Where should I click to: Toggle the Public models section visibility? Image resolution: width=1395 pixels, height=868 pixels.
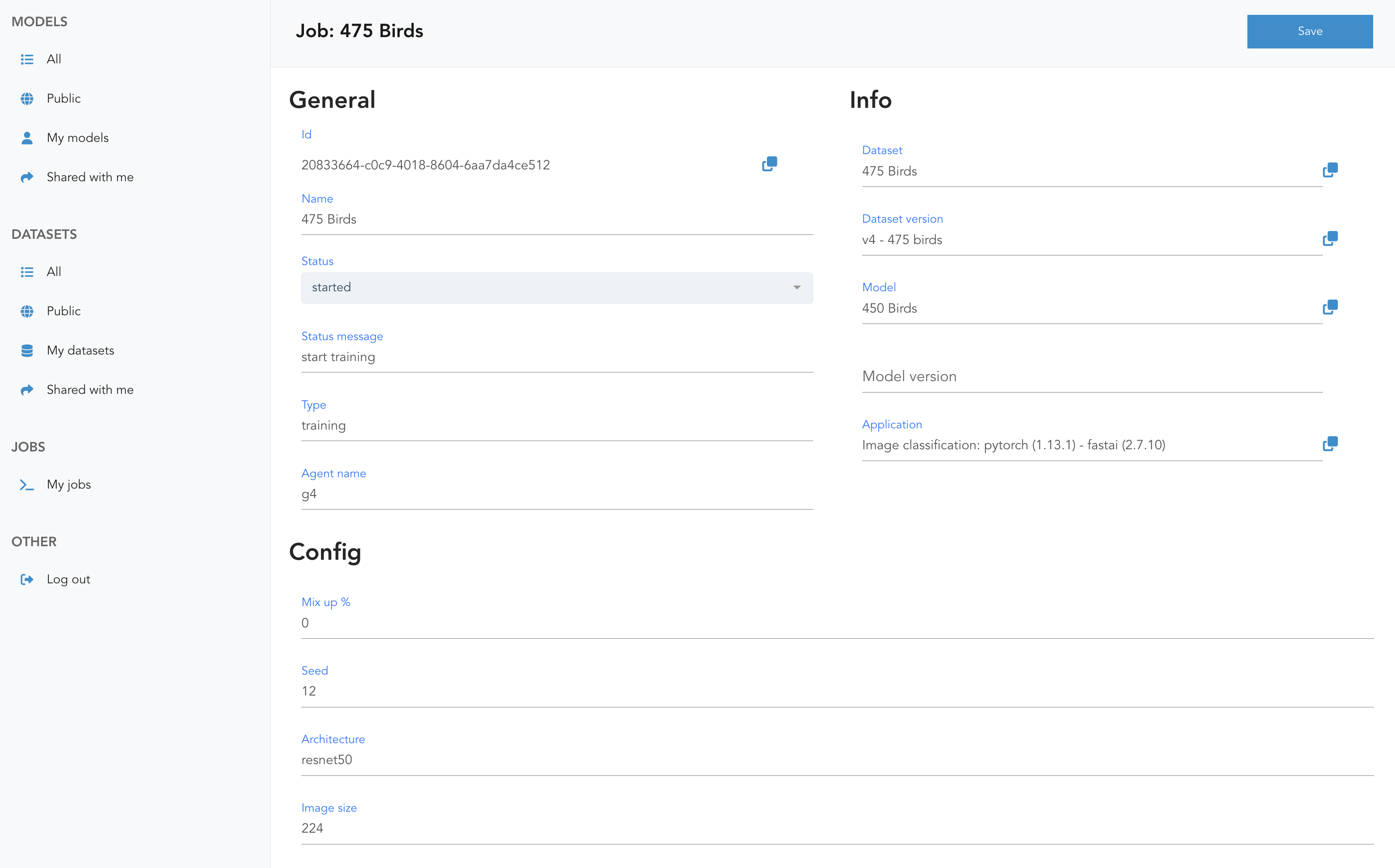(63, 98)
